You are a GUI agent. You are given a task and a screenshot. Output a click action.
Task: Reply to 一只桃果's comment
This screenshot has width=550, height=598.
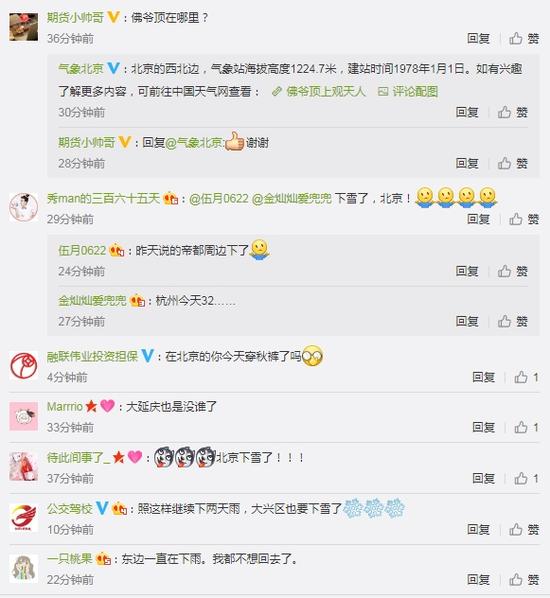pos(478,580)
